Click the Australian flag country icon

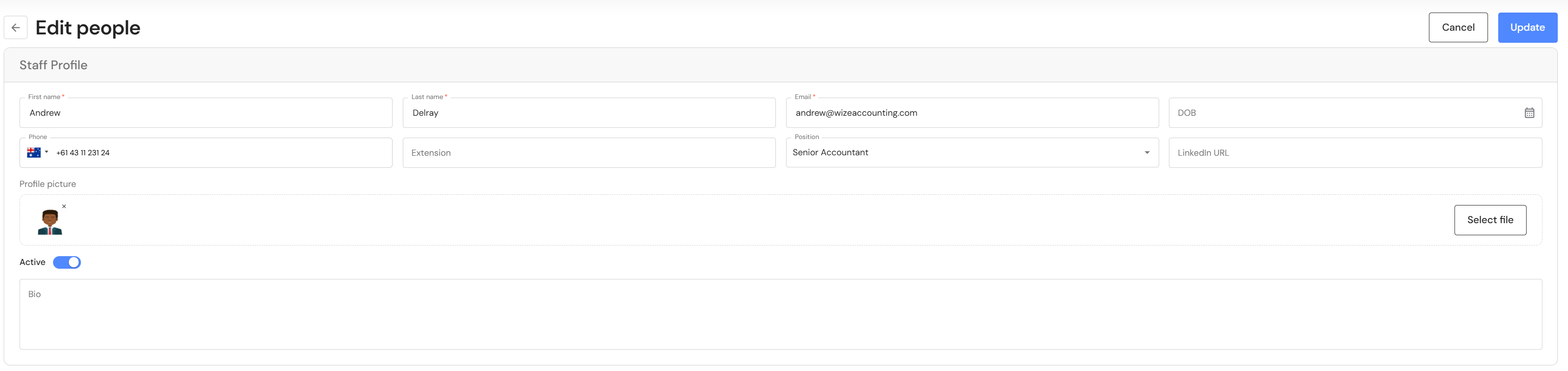point(33,152)
